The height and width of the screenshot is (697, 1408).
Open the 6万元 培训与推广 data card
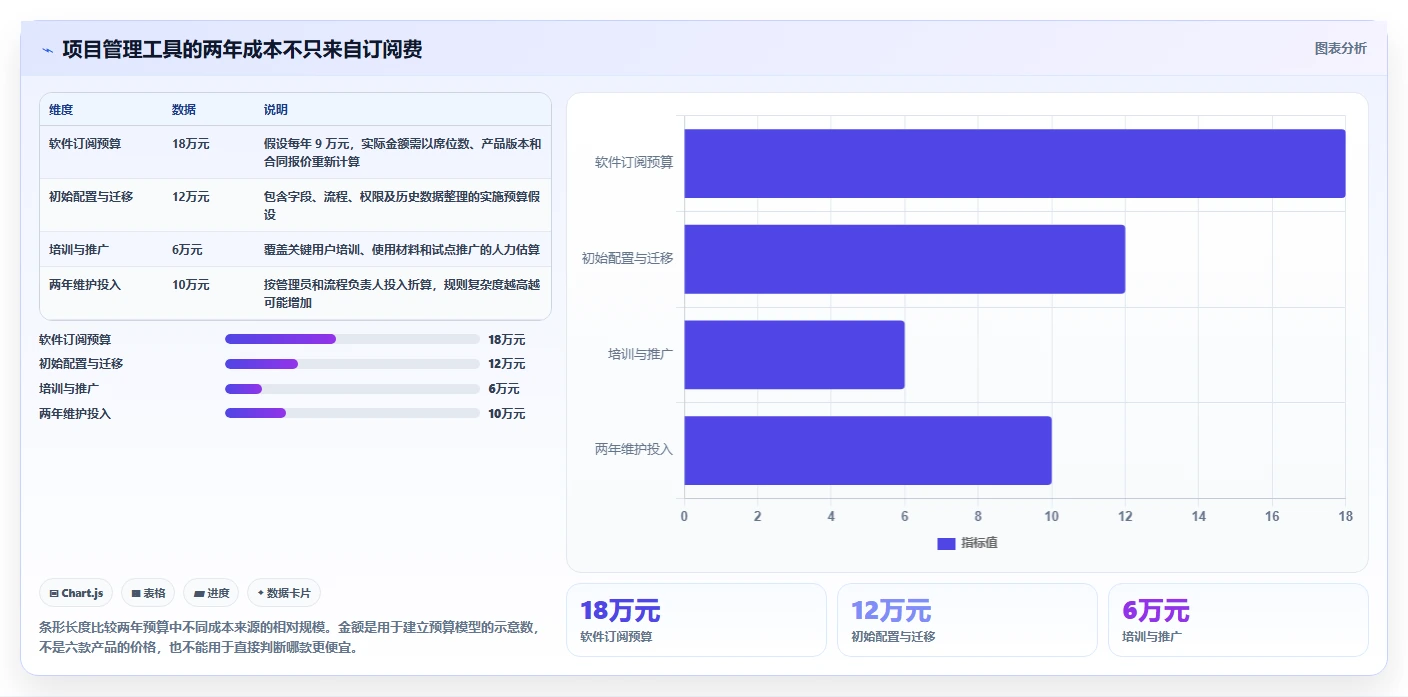coord(1238,620)
